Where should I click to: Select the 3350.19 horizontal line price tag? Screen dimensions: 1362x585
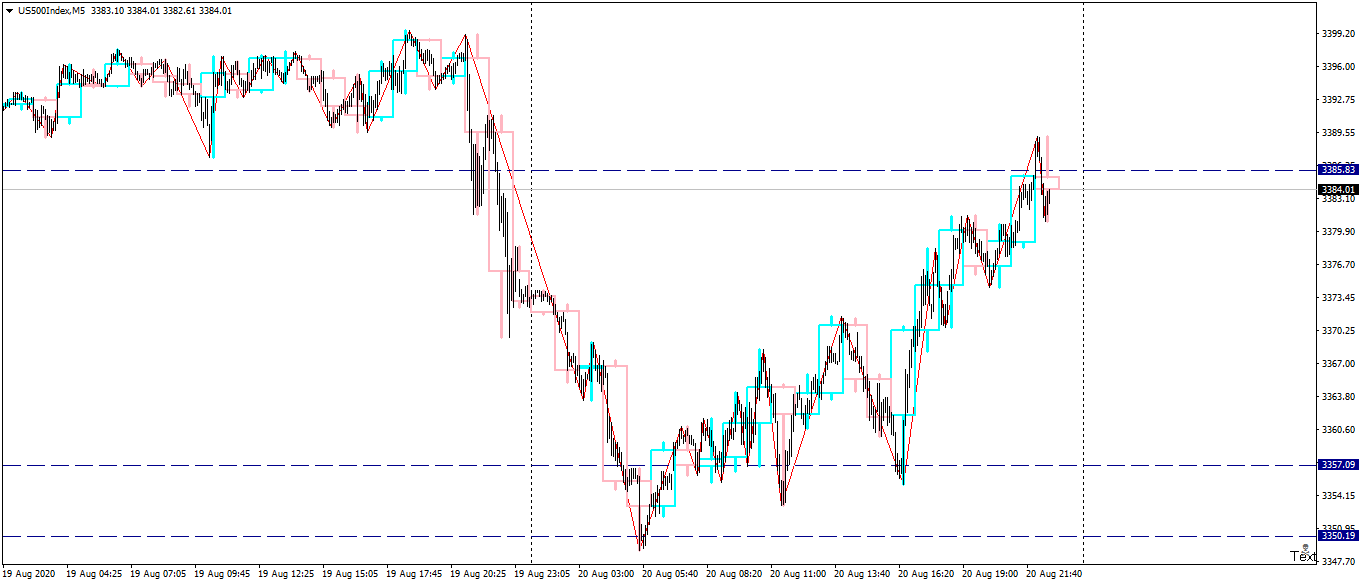point(1338,536)
